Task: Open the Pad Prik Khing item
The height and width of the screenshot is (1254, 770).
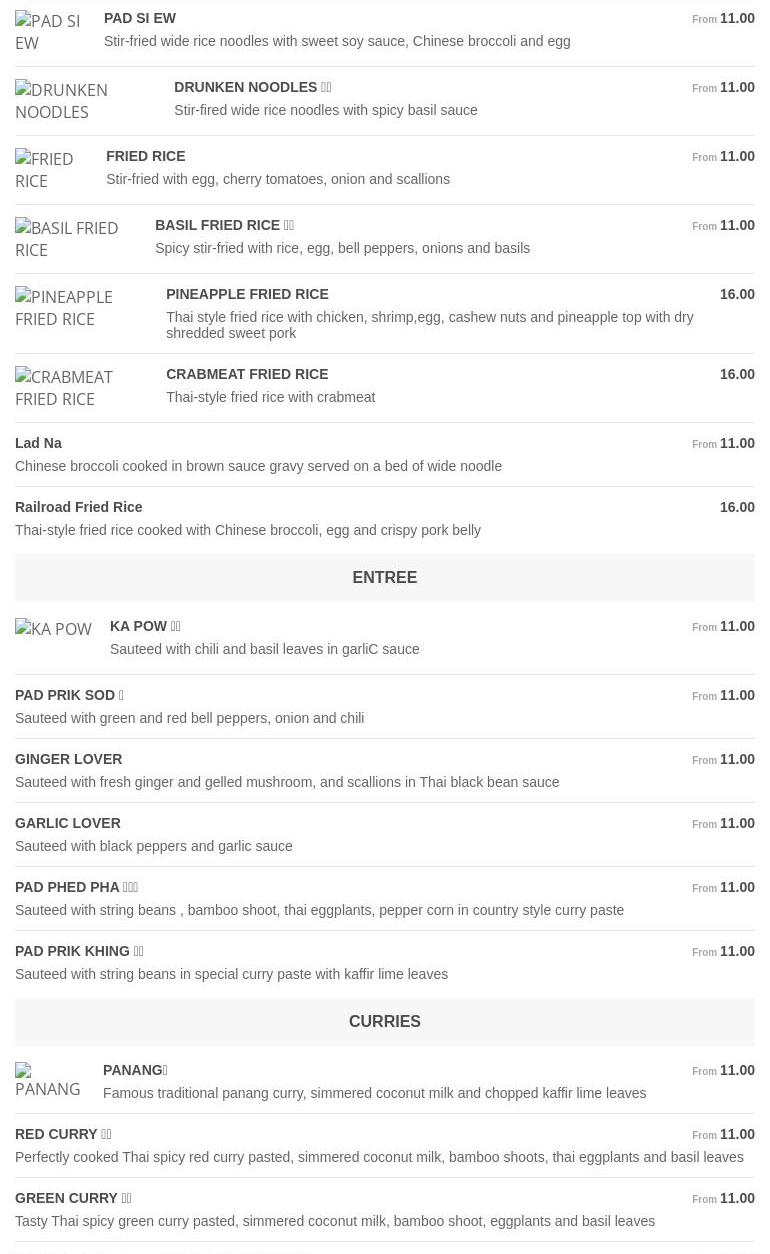Action: 73,951
